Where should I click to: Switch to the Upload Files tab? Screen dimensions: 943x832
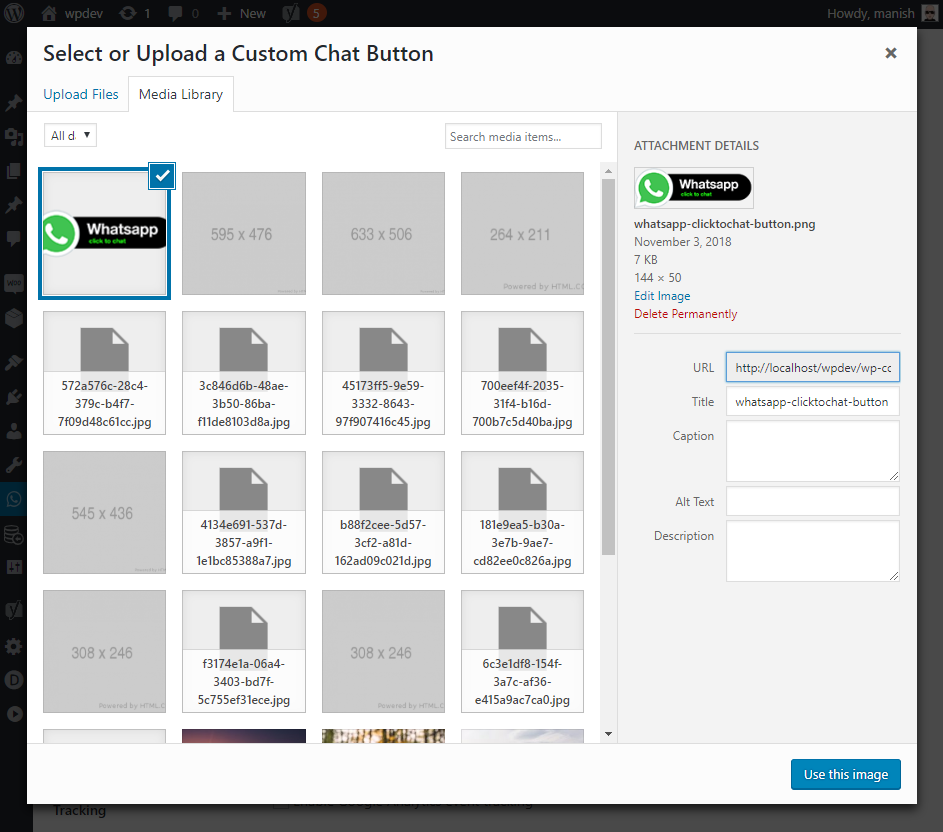(x=81, y=94)
